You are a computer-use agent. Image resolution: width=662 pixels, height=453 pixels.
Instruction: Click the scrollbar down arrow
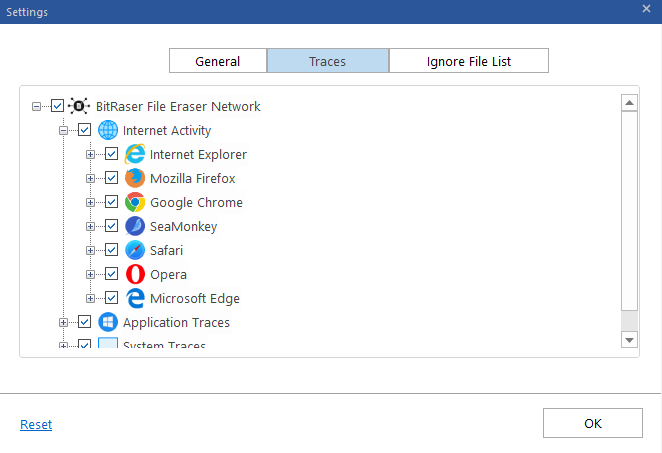tap(629, 340)
